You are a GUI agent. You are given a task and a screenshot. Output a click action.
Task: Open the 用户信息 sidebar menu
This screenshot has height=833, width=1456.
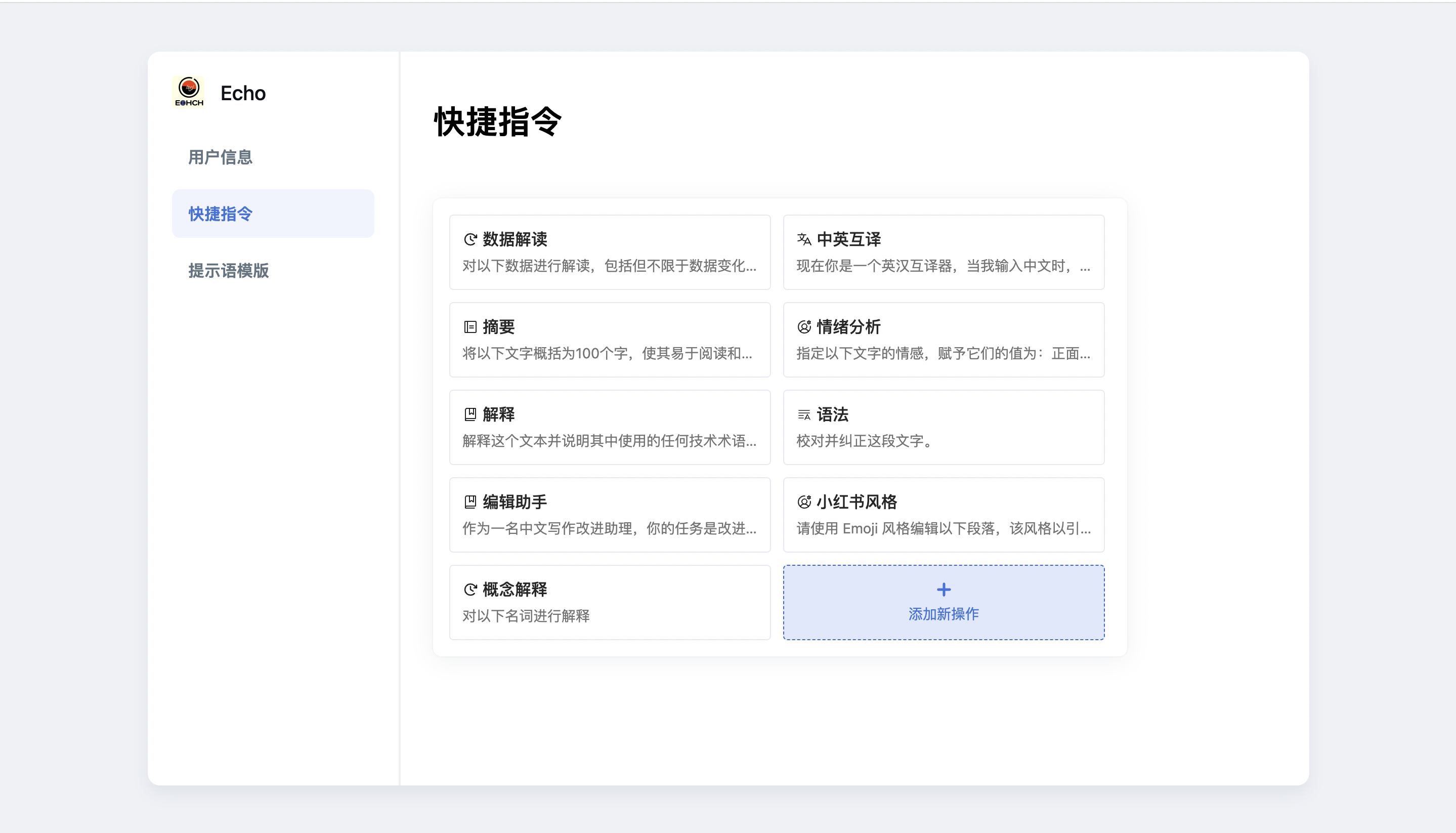(x=221, y=157)
